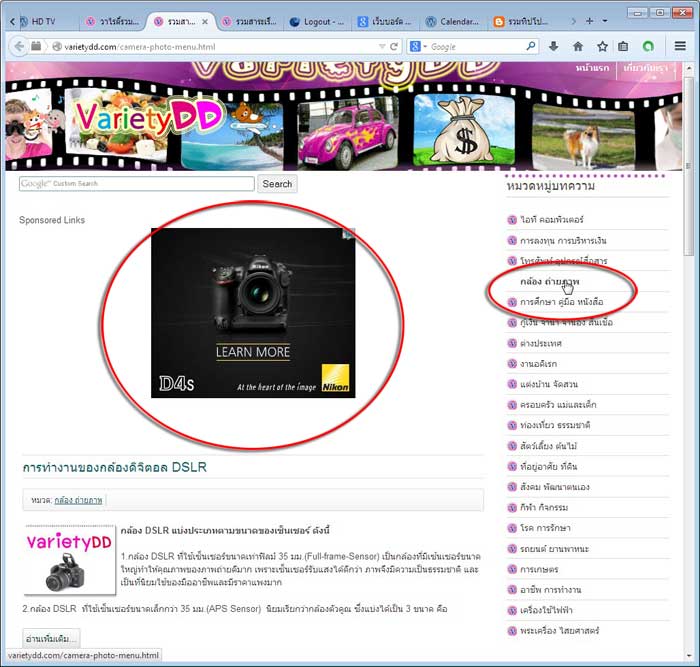
Task: Click the Google Custom Search box
Action: [137, 183]
